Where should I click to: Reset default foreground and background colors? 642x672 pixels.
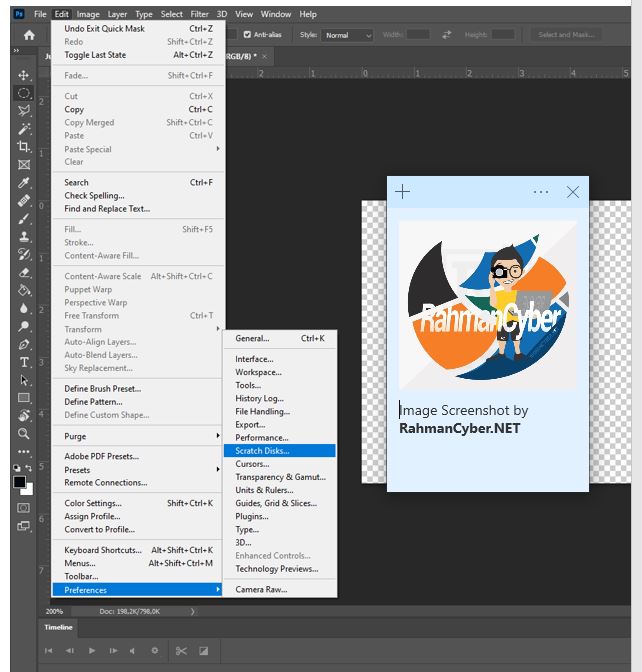point(16,468)
